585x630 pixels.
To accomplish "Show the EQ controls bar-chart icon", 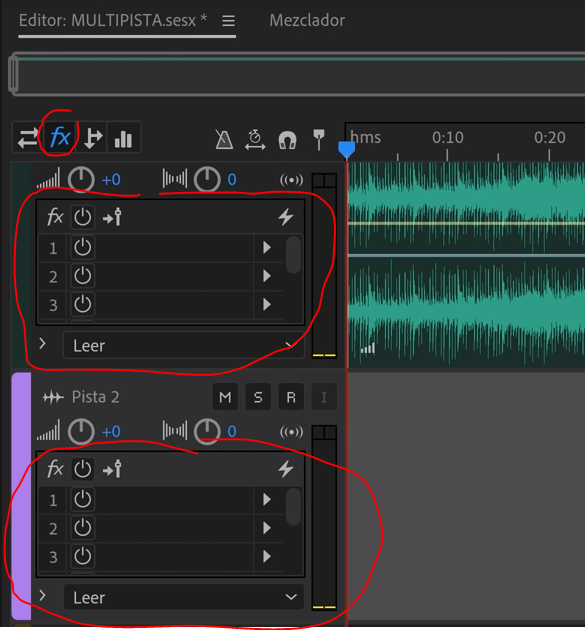I will pos(123,137).
